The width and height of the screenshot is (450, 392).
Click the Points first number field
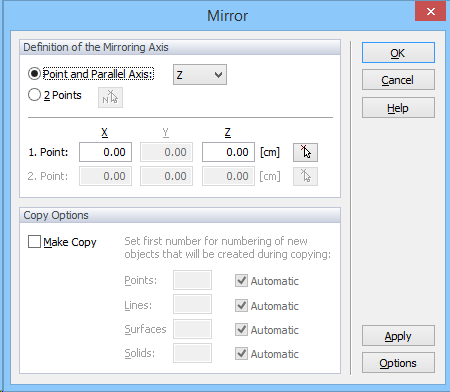(192, 280)
